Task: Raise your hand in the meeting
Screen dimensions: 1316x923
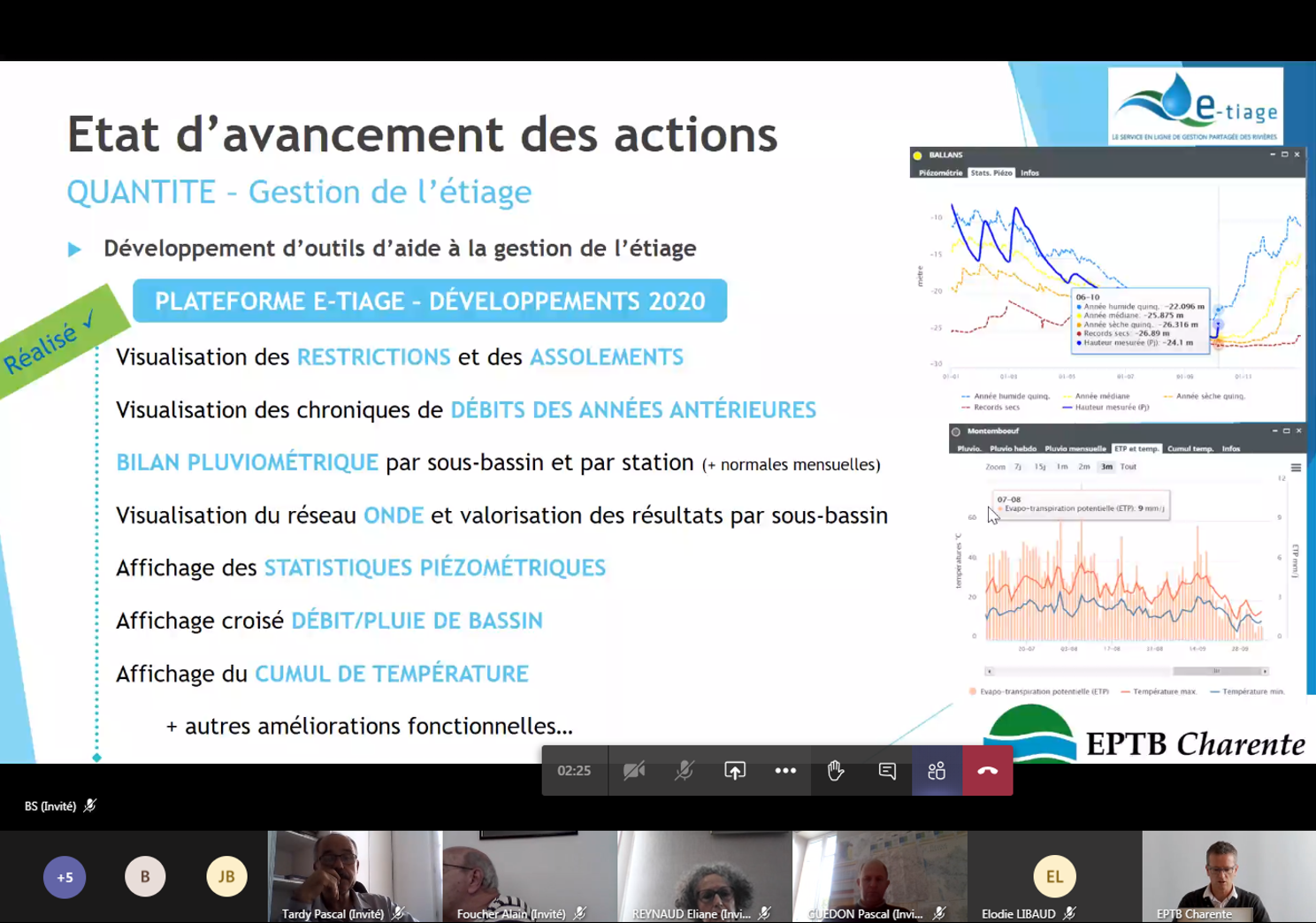Action: tap(836, 771)
